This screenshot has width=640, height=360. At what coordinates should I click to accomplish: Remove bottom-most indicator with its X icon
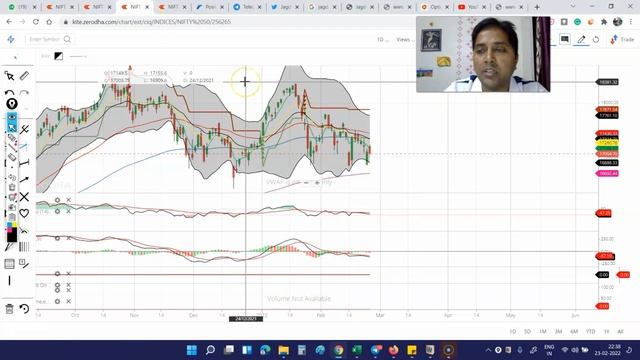(69, 301)
